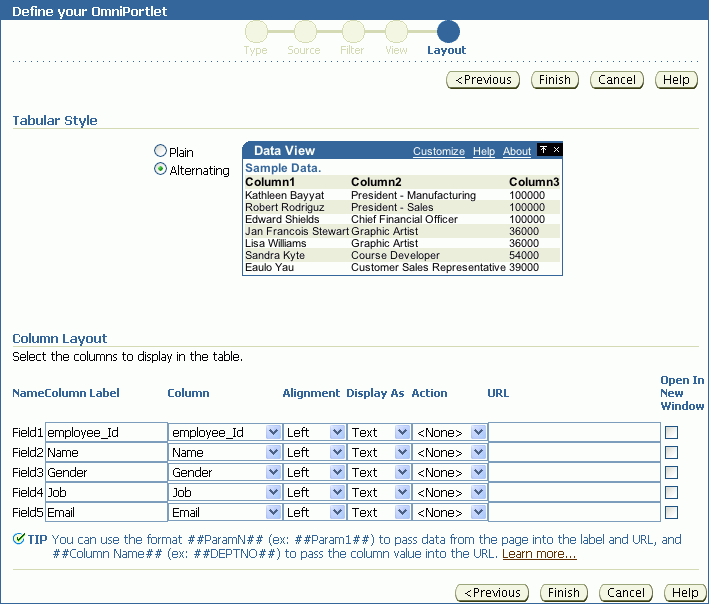Open the Field4 Column dropdown Job
709x604 pixels.
coord(225,492)
